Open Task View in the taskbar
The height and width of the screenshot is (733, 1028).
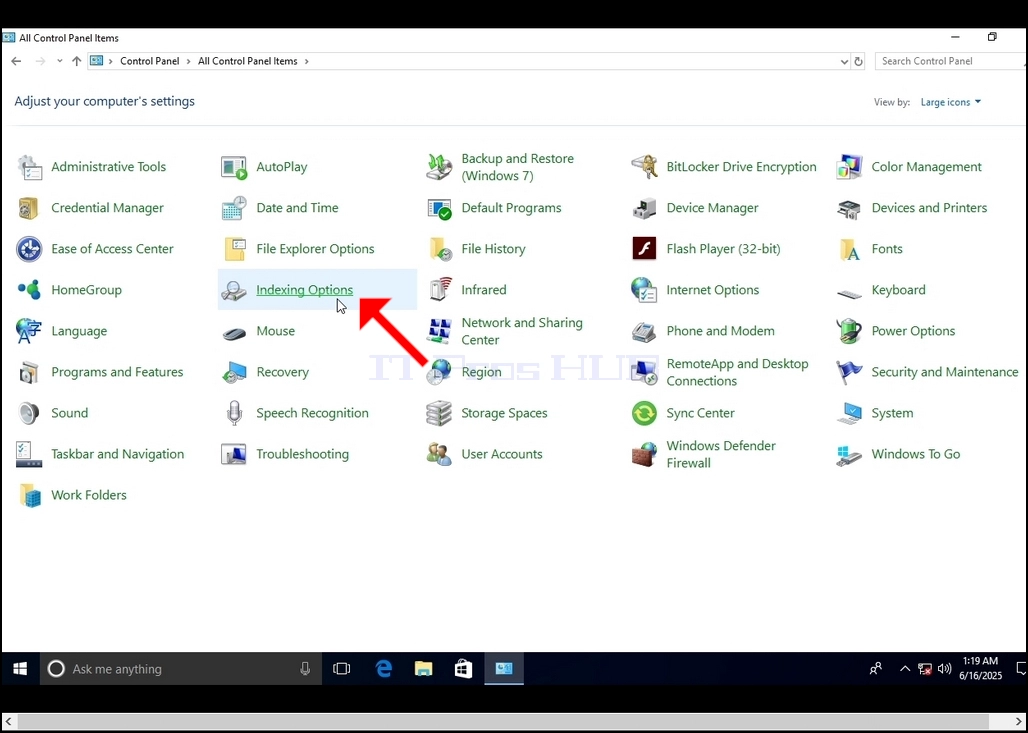pyautogui.click(x=342, y=669)
